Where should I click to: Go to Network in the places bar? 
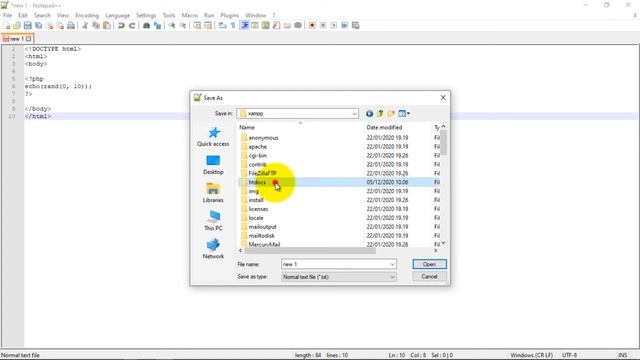[x=213, y=249]
